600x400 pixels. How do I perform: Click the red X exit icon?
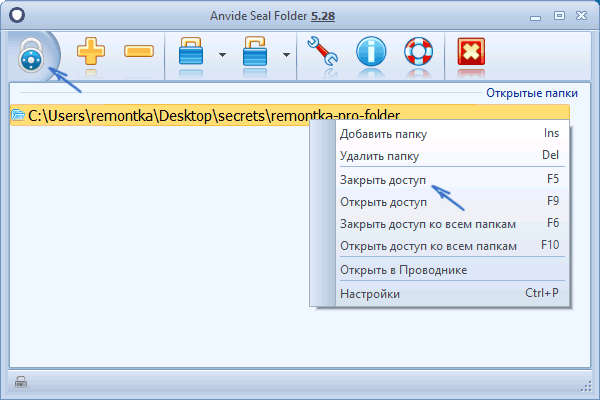coord(470,54)
